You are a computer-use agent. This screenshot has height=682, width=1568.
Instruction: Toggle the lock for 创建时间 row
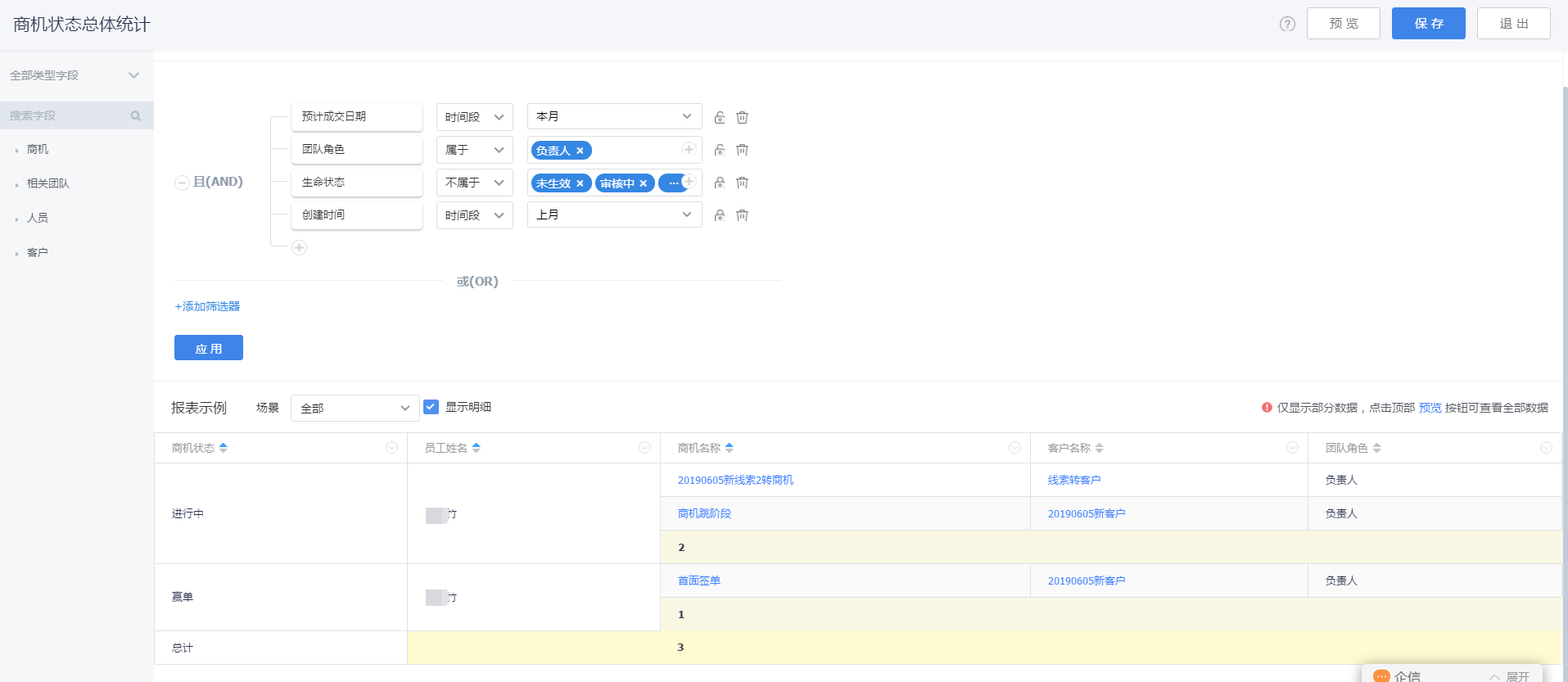point(720,215)
